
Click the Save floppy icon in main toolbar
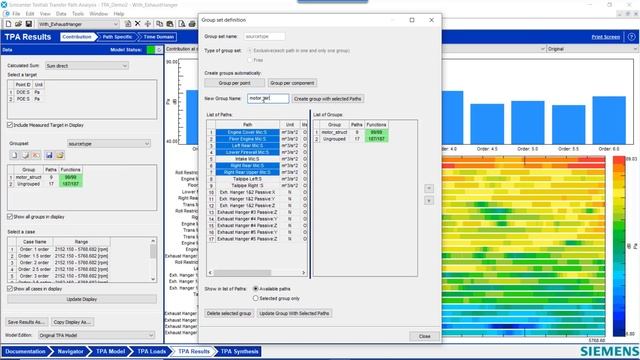click(29, 24)
